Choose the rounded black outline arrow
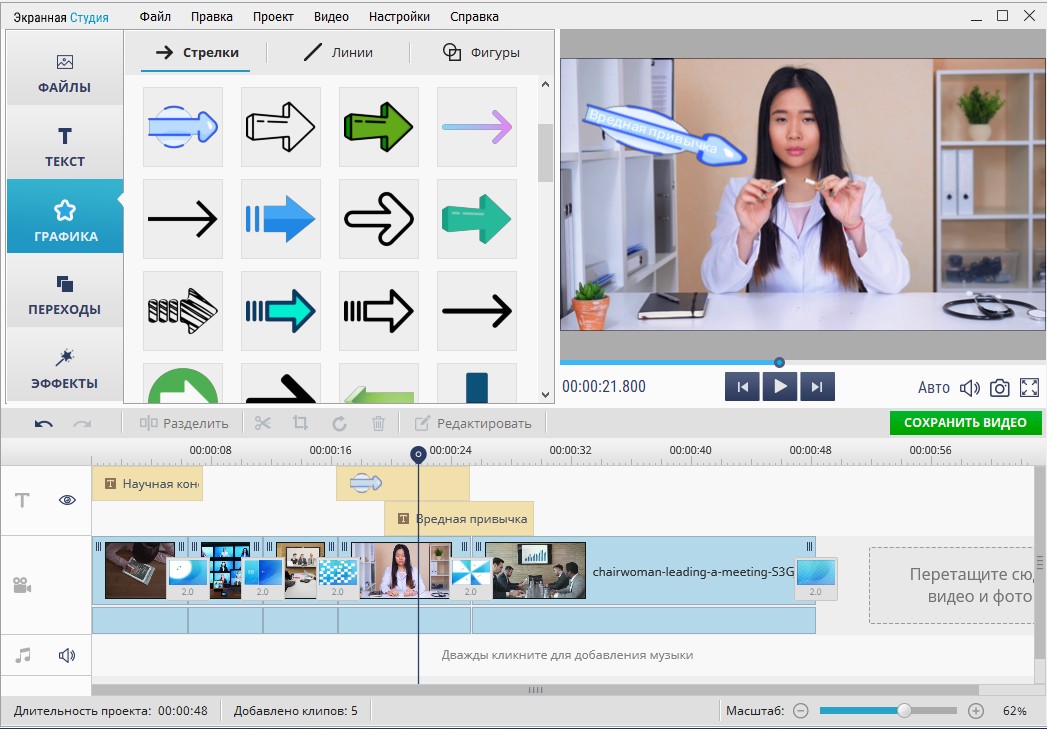 pyautogui.click(x=379, y=218)
